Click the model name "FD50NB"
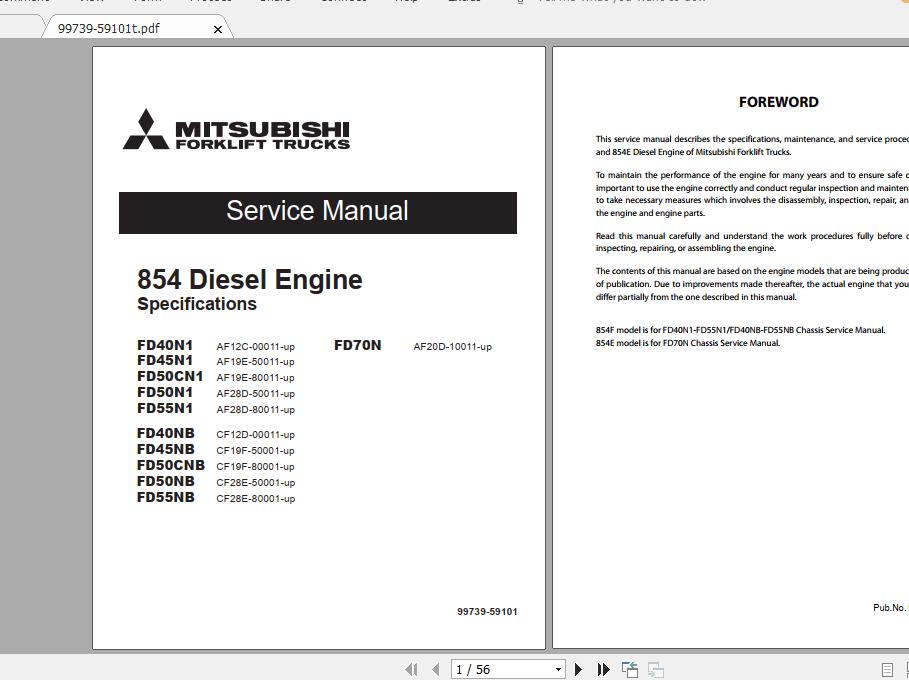Viewport: 909px width, 680px height. pos(166,481)
